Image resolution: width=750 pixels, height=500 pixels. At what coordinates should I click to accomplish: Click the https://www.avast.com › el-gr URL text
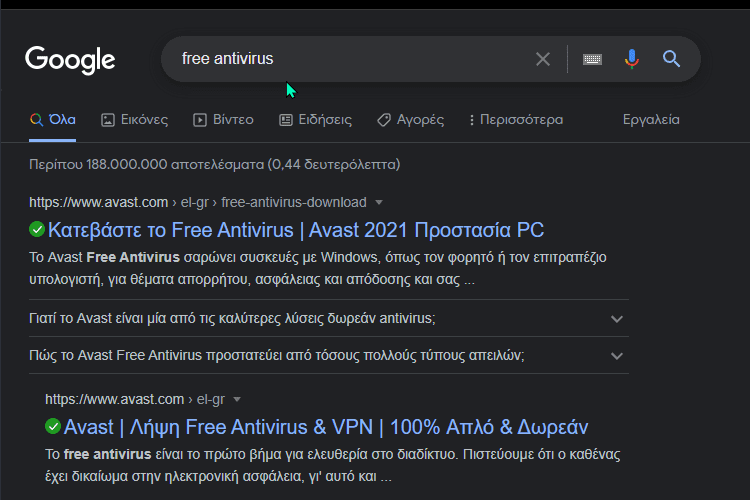134,399
